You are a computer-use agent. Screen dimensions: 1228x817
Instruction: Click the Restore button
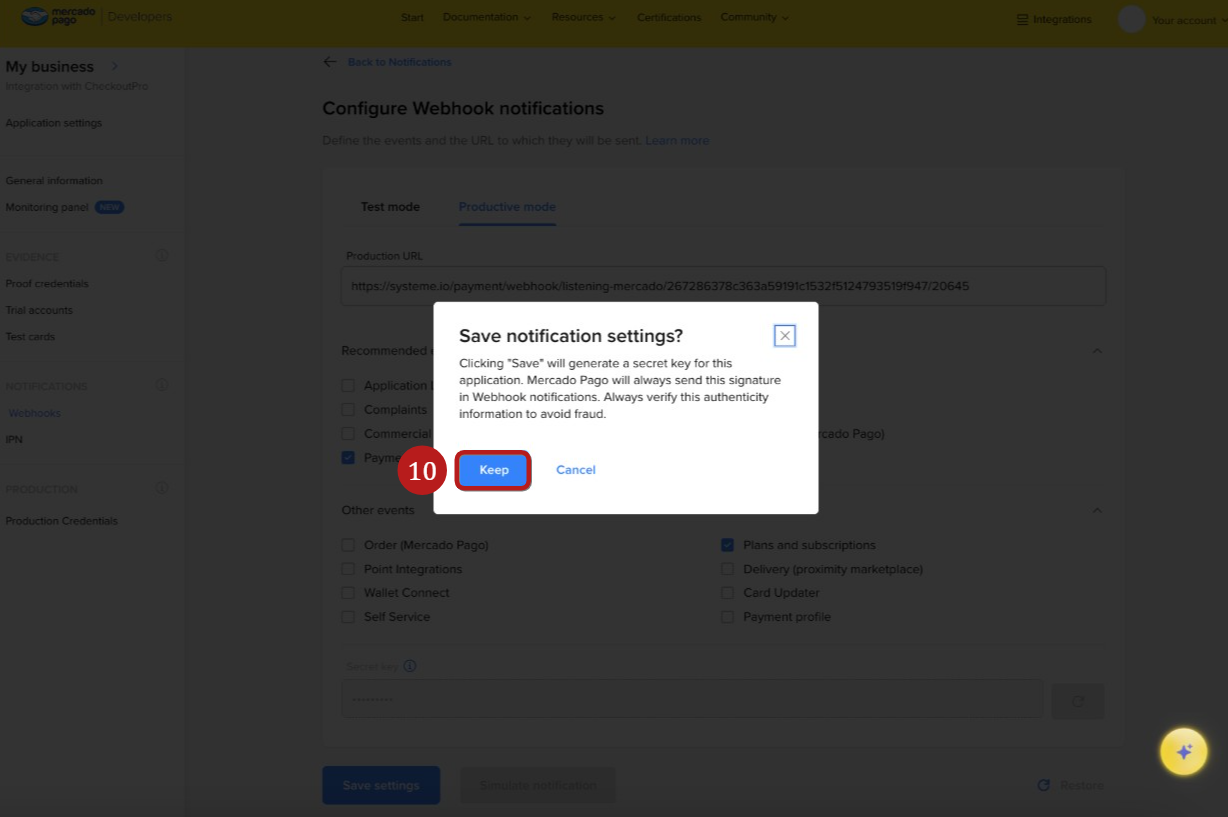click(1071, 786)
